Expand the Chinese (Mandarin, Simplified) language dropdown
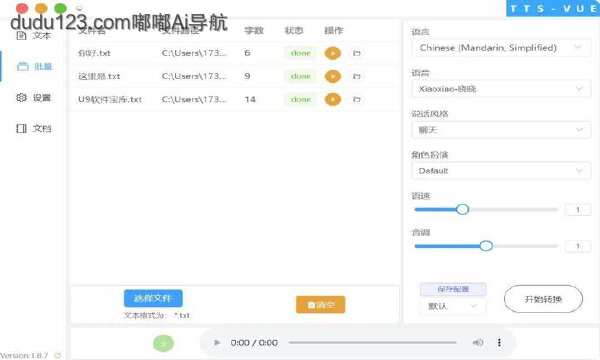600x360 pixels. (x=501, y=48)
